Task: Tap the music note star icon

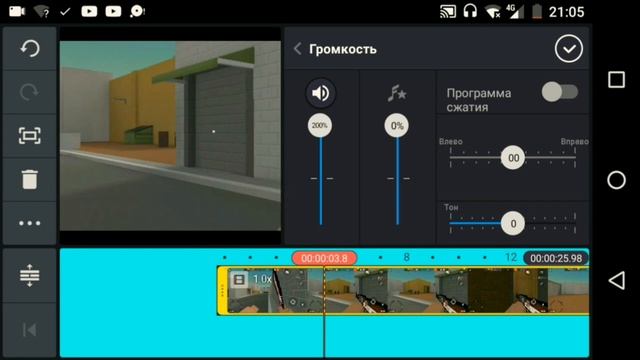Action: pos(397,93)
